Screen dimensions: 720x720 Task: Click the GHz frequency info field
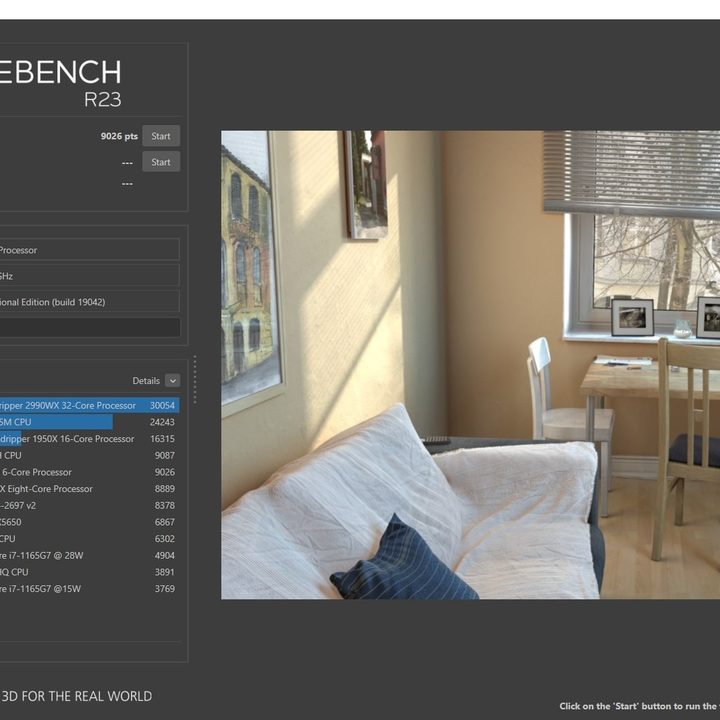(x=90, y=276)
